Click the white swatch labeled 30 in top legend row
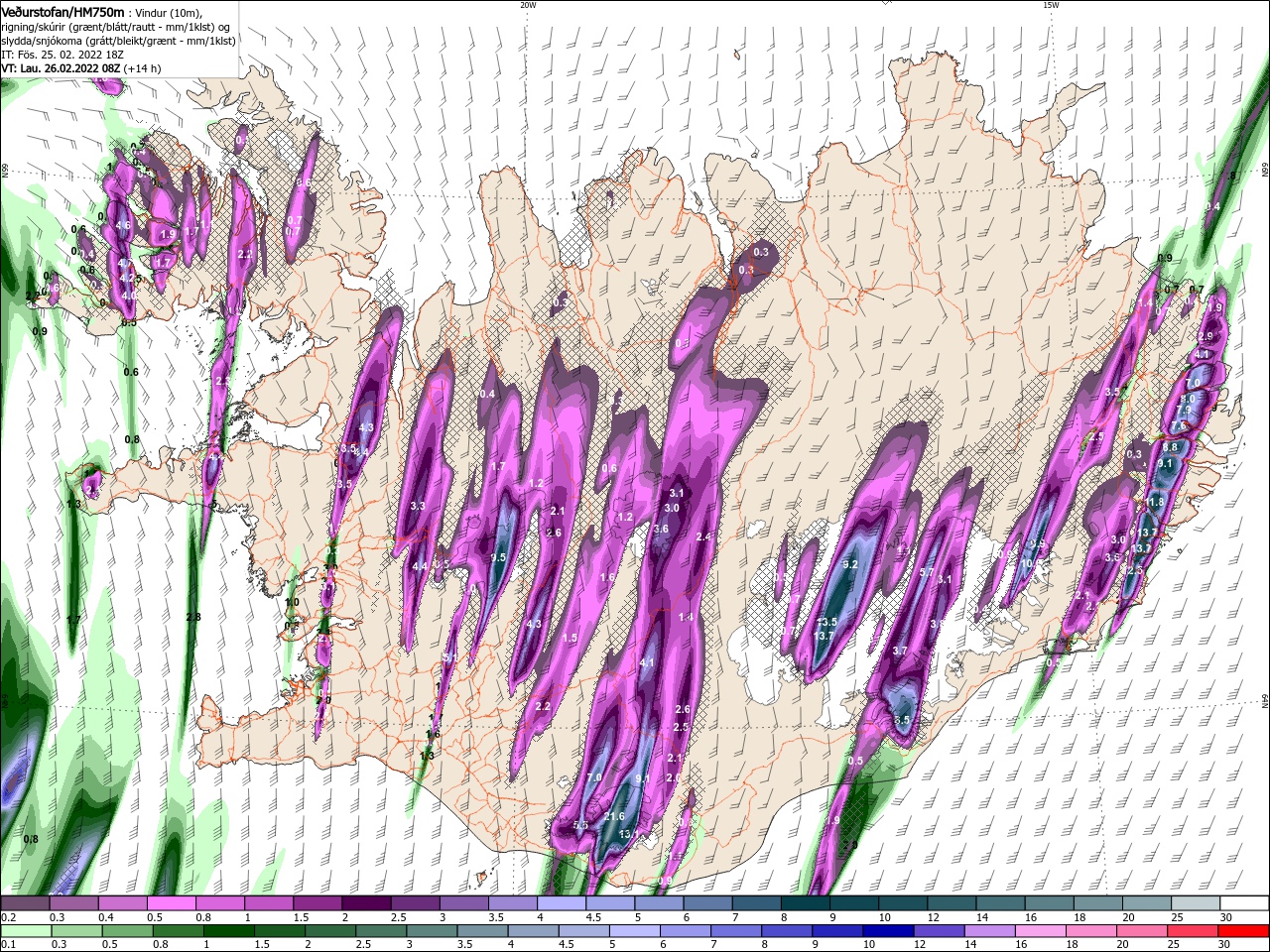1270x952 pixels. (x=1244, y=903)
